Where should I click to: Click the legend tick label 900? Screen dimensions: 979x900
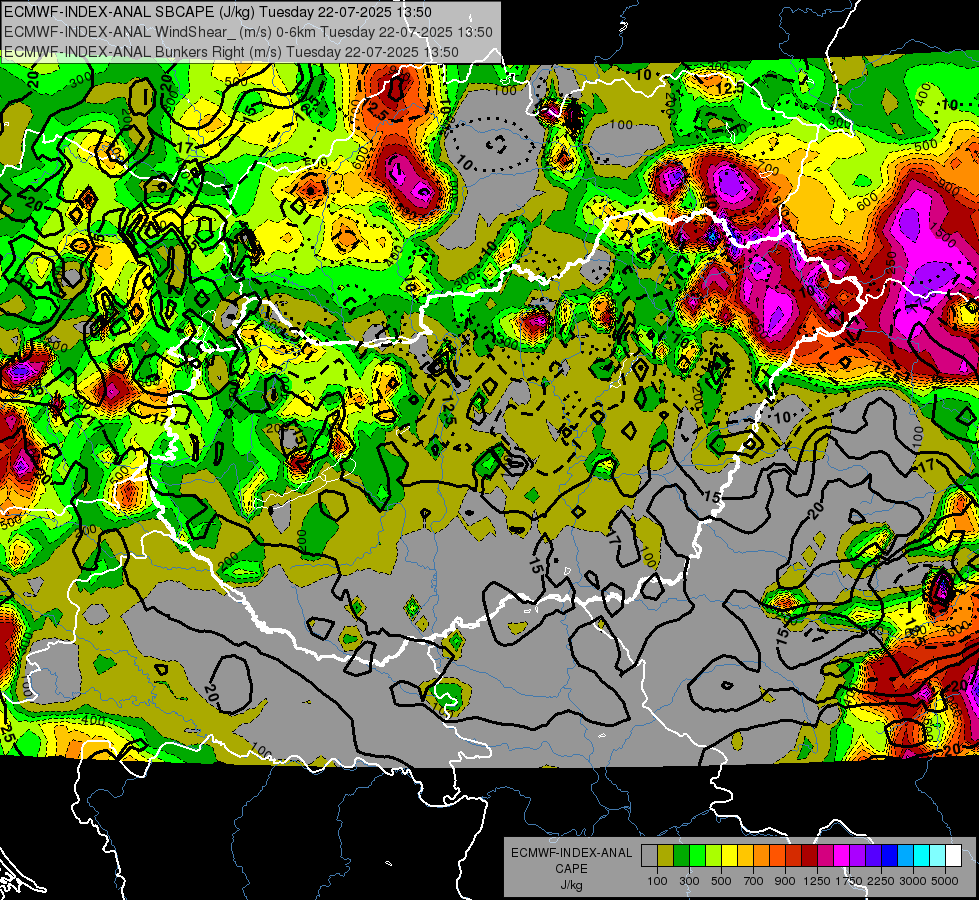tap(785, 881)
